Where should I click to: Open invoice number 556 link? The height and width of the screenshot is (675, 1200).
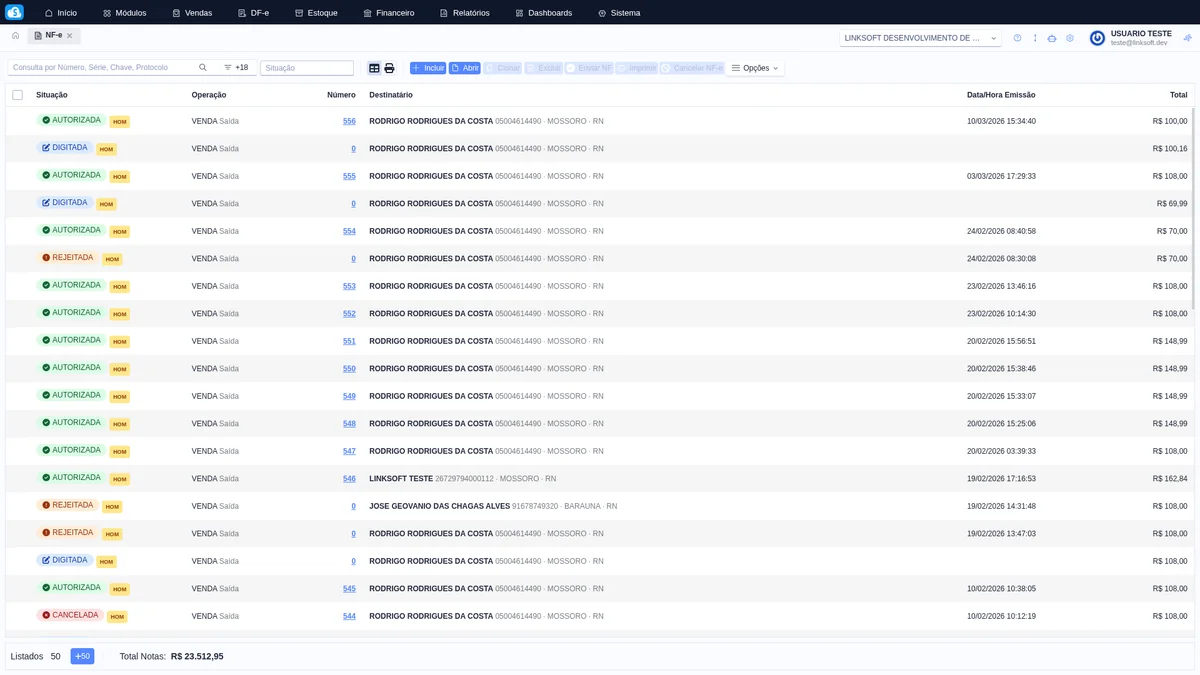[349, 121]
